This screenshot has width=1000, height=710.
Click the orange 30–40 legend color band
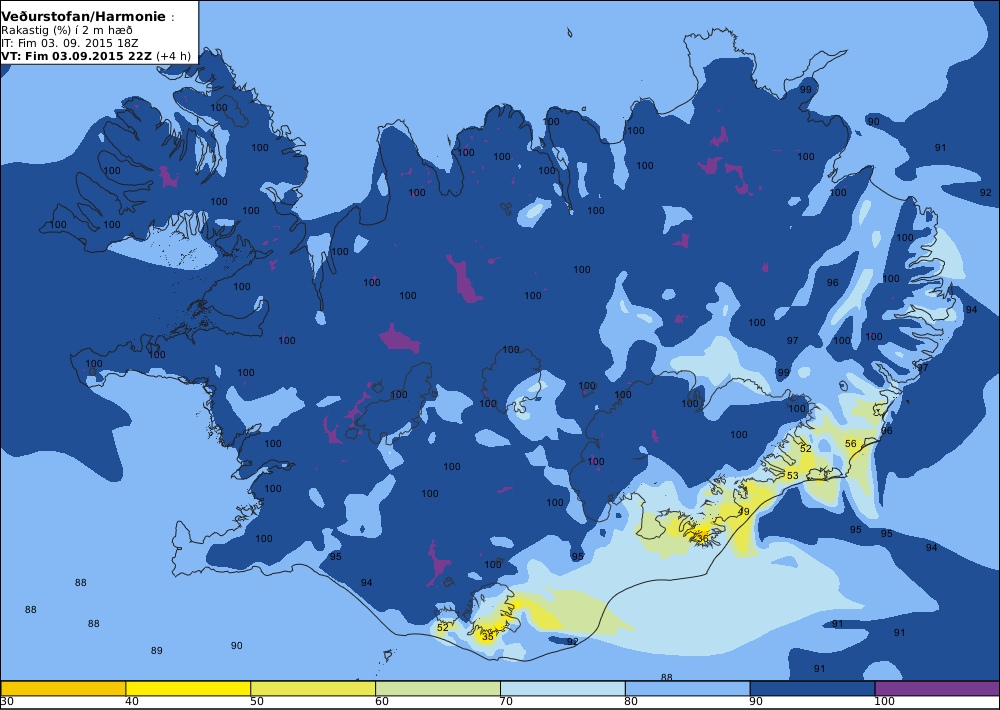(x=63, y=688)
